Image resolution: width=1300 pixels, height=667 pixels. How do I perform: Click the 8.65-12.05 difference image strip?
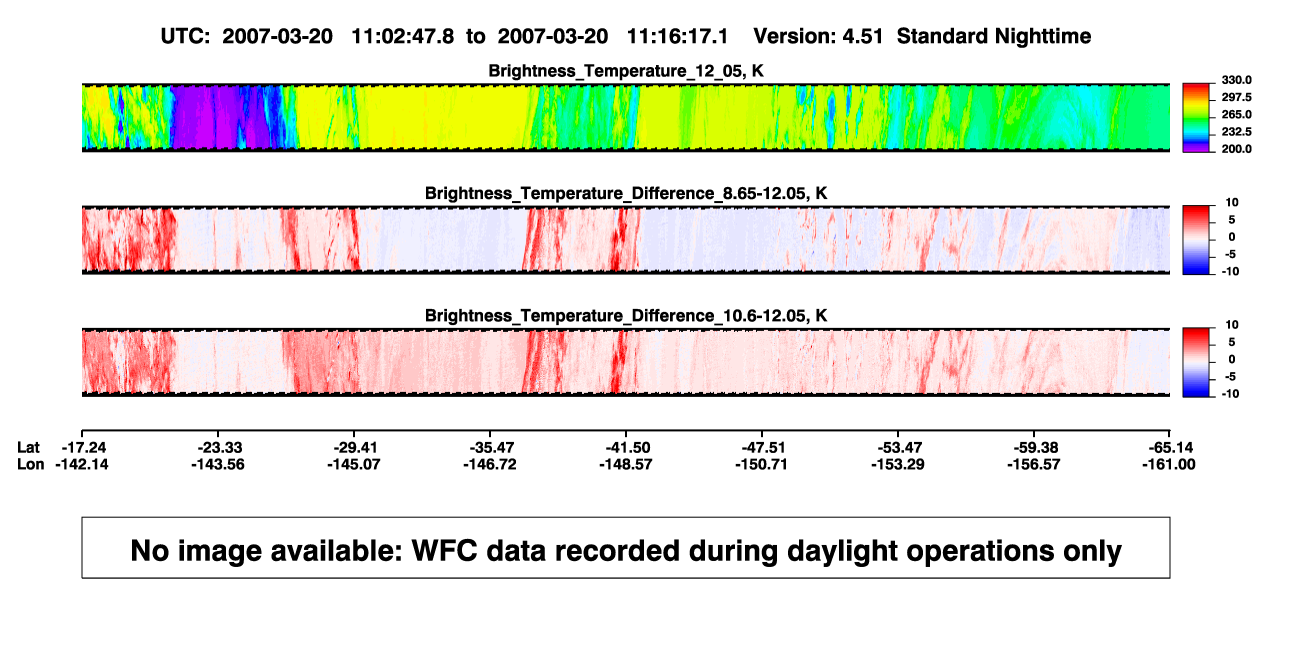pos(626,240)
